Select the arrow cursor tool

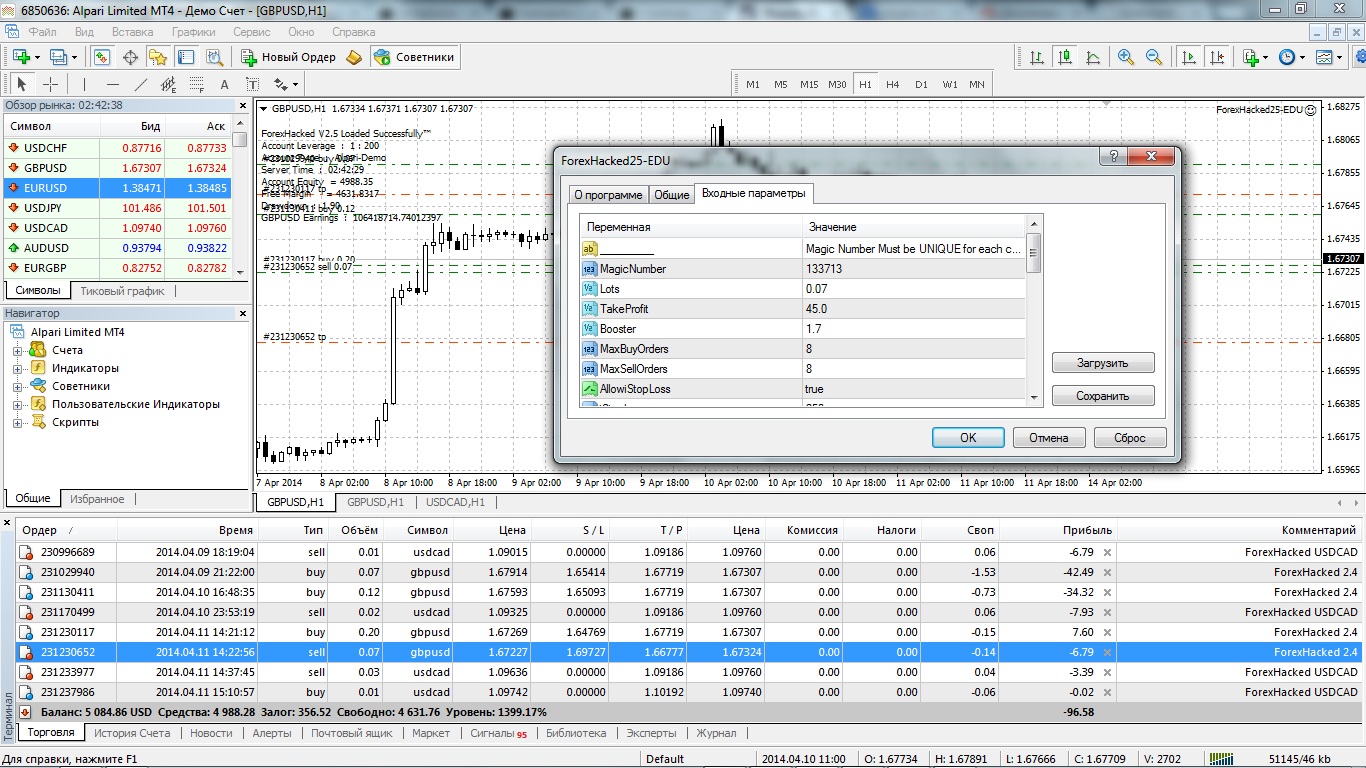[x=22, y=85]
